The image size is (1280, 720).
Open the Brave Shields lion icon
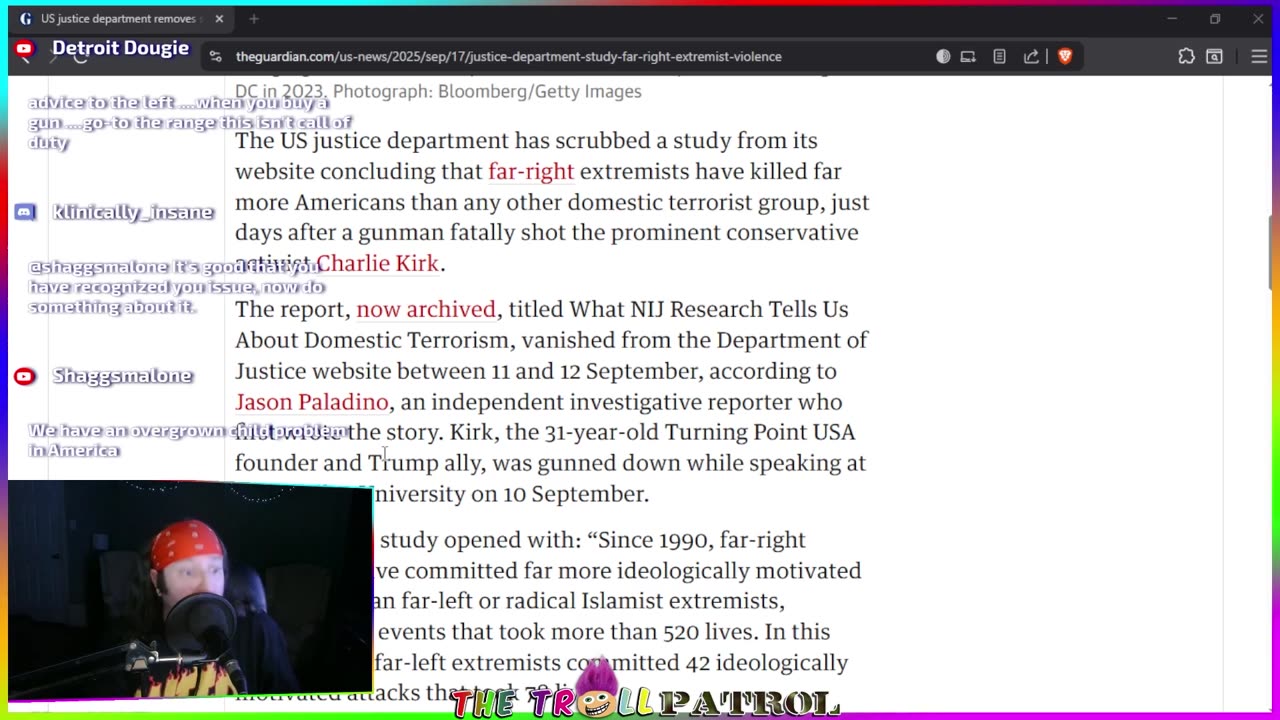1065,57
